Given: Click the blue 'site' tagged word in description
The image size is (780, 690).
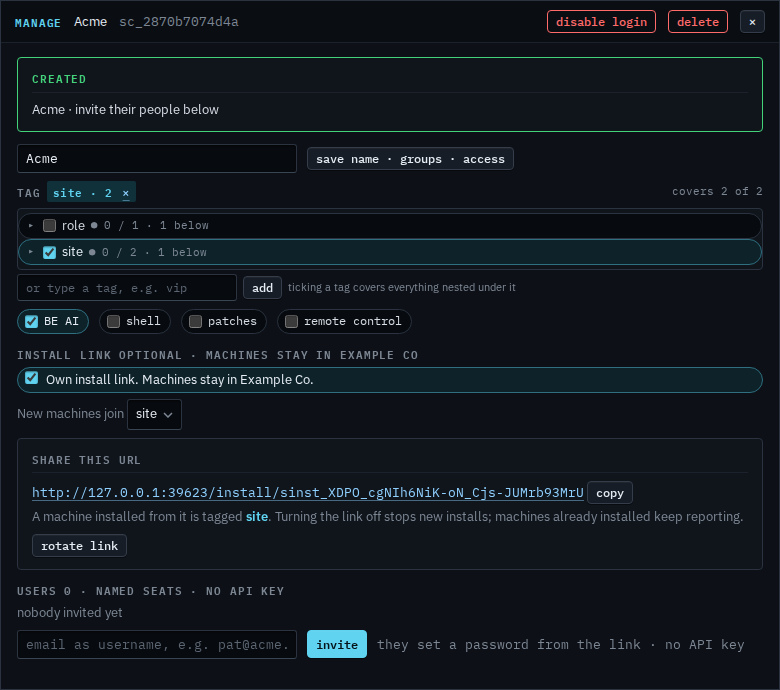Looking at the screenshot, I should 257,516.
